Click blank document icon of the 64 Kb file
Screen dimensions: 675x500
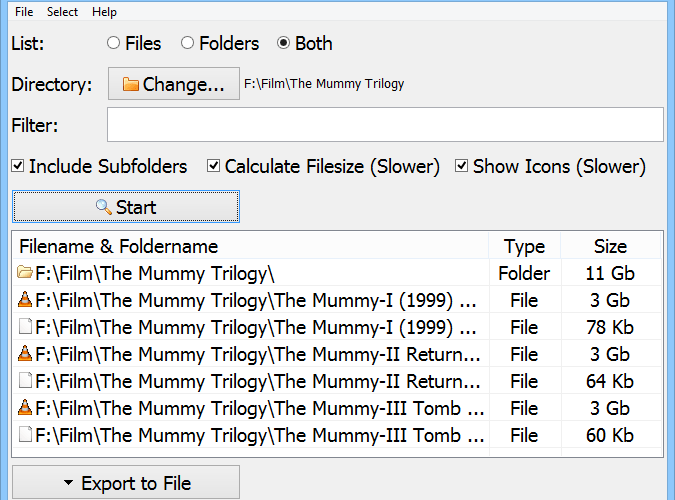tap(25, 380)
